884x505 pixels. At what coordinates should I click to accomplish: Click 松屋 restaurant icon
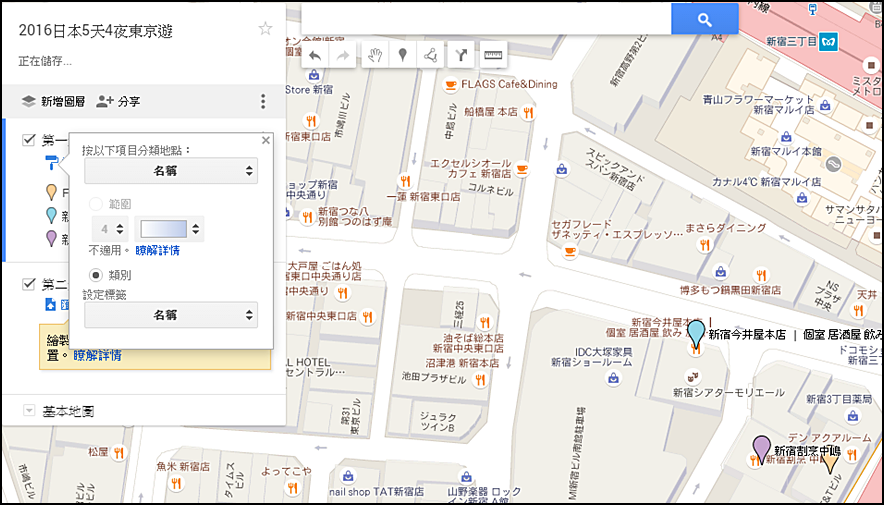118,452
